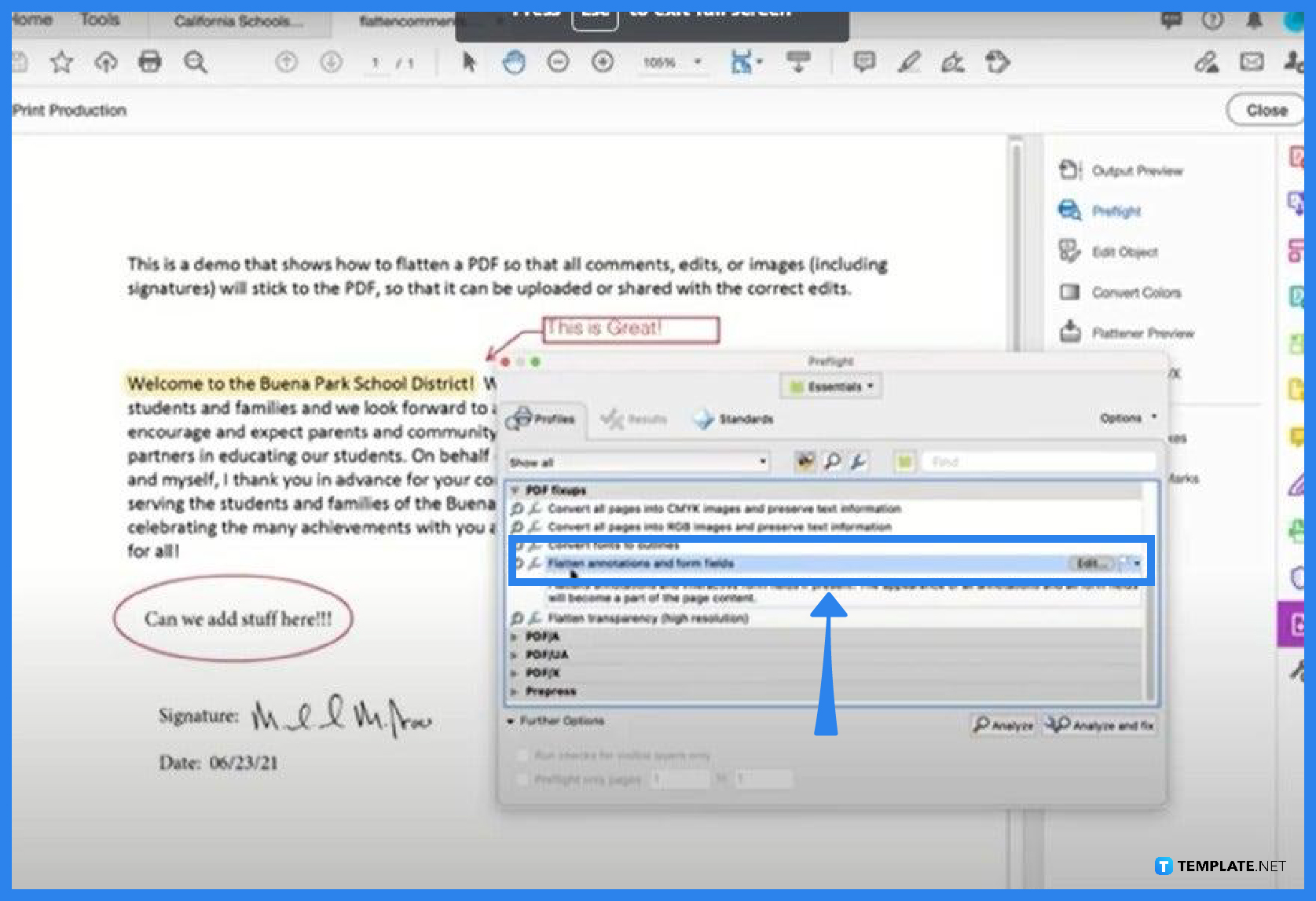Open the Edit Object tool
The width and height of the screenshot is (1316, 901).
click(1124, 252)
